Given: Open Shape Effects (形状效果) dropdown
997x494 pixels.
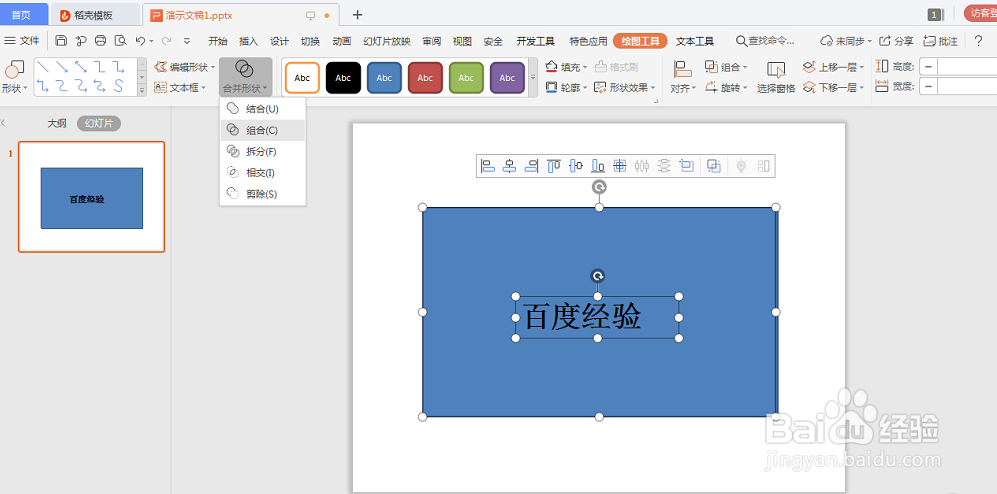Looking at the screenshot, I should tap(624, 87).
